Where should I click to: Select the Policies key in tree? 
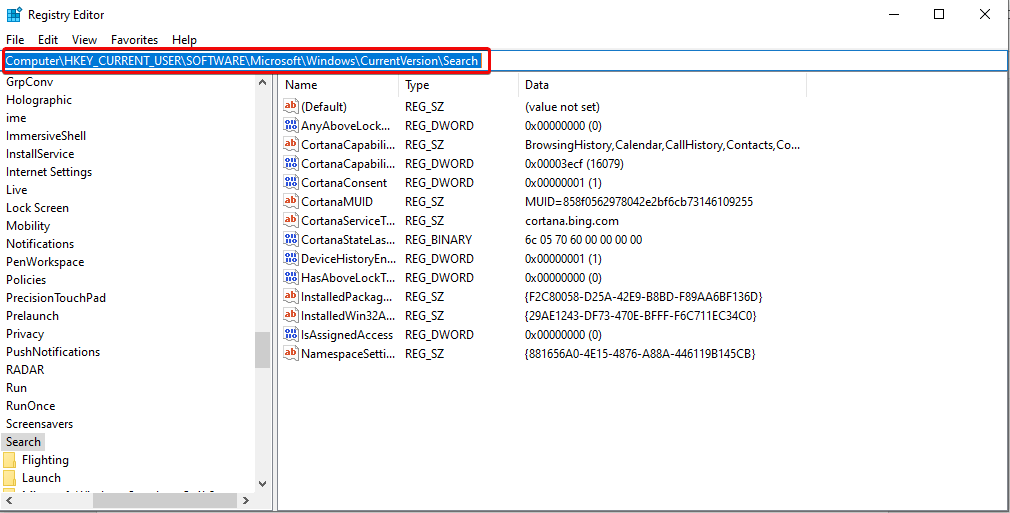coord(26,280)
